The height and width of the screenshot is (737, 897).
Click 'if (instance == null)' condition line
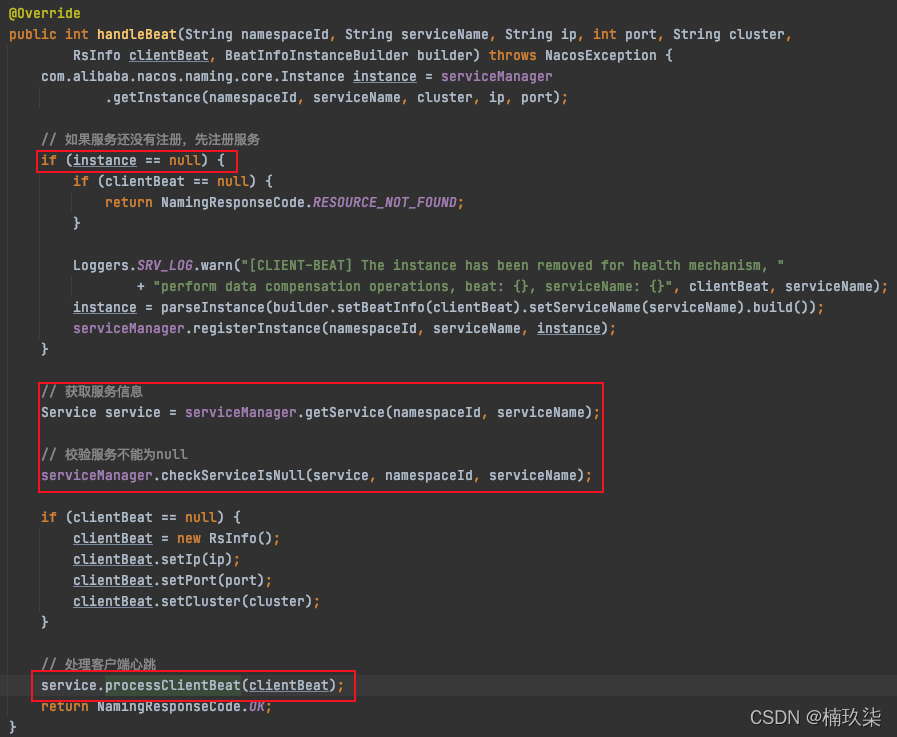132,160
